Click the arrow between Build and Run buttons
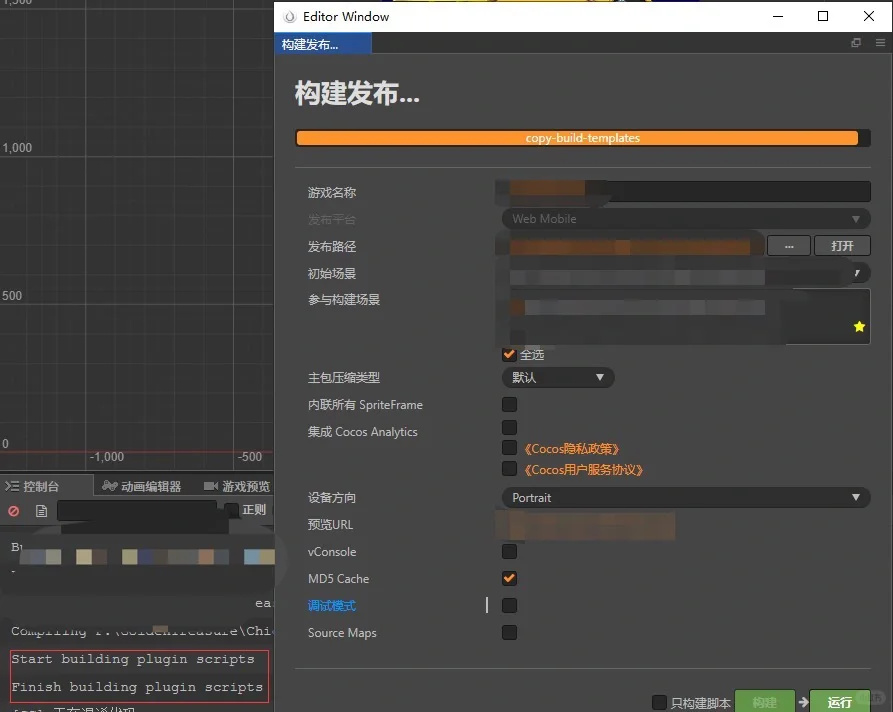 click(x=803, y=702)
